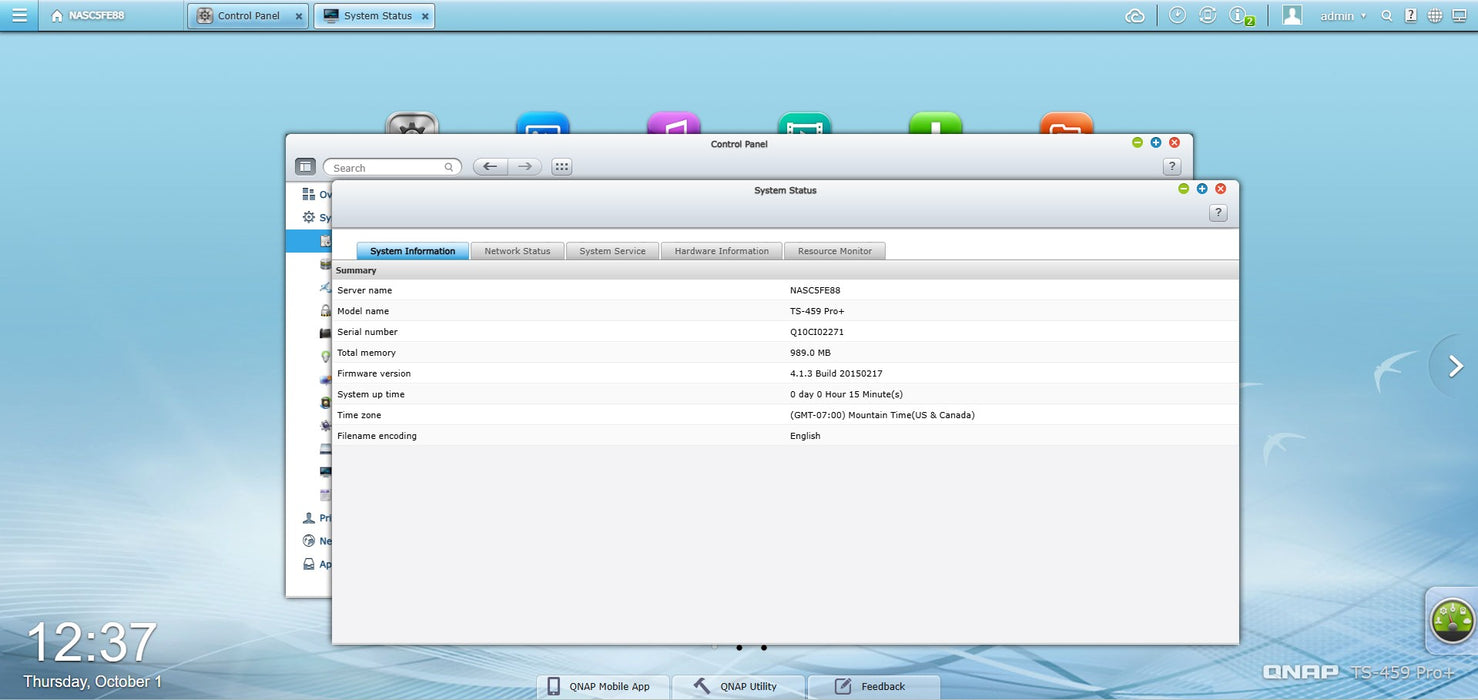Select second desktop page dot

point(739,647)
